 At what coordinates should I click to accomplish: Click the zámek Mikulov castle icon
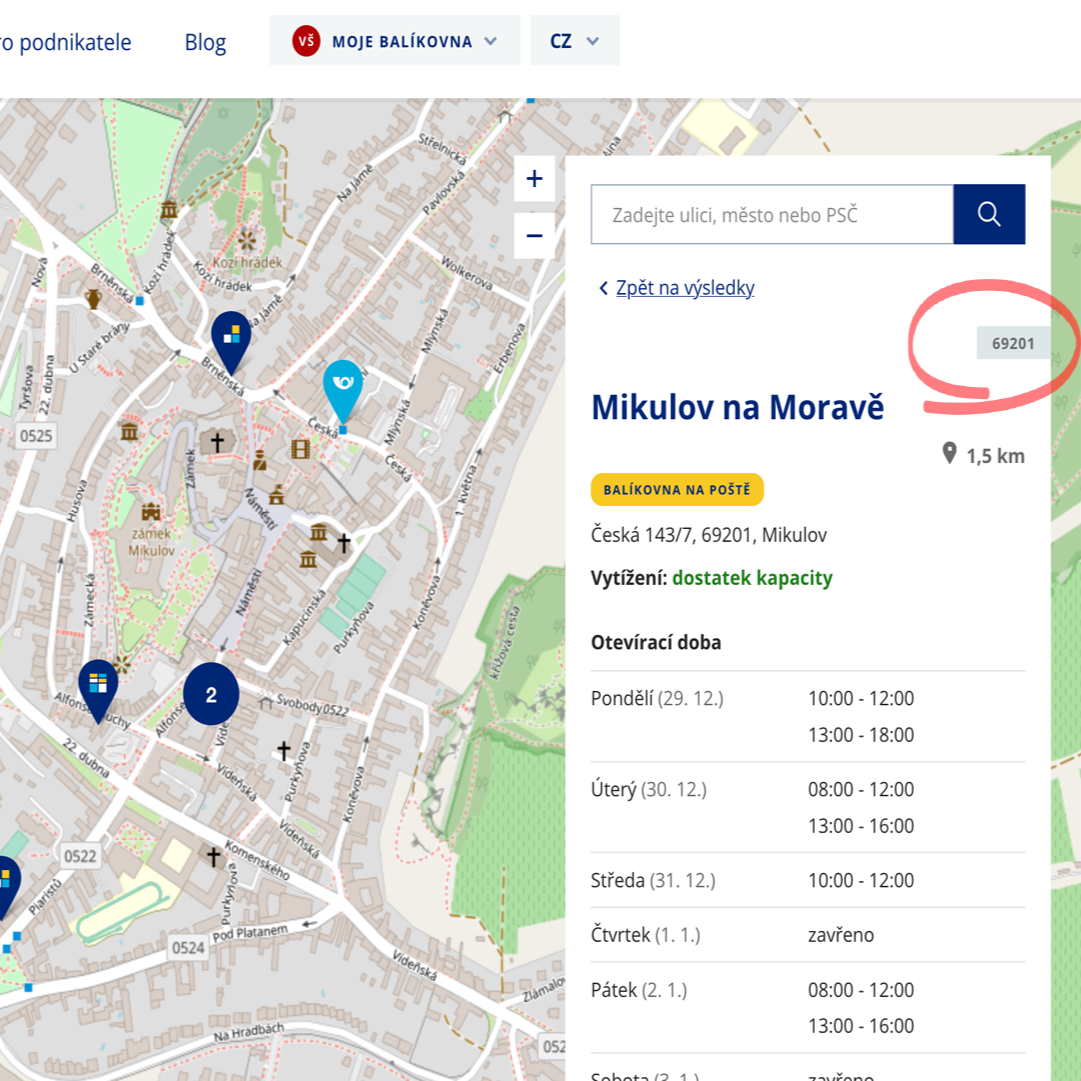click(x=151, y=512)
